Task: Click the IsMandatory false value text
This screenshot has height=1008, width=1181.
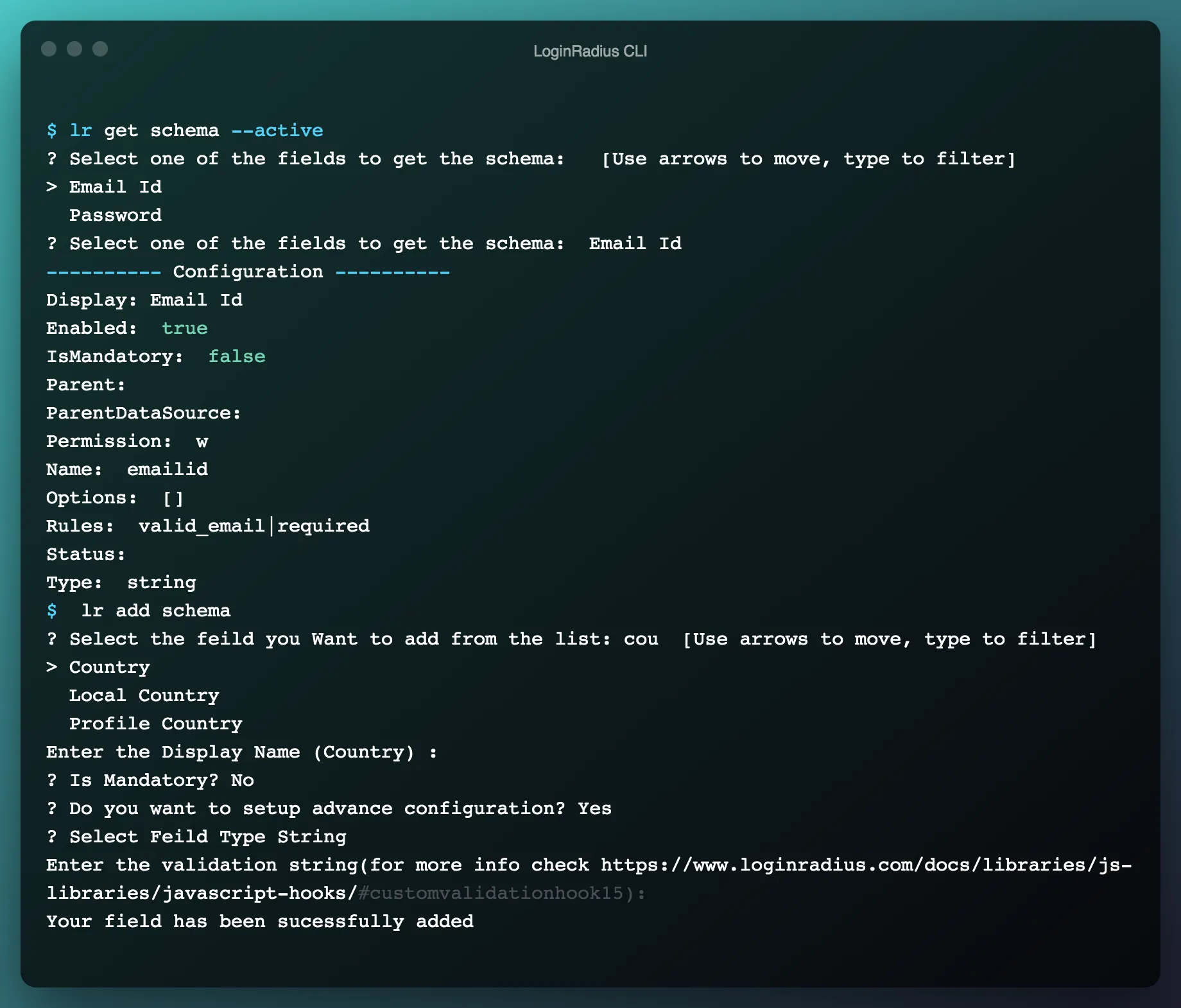Action: (236, 356)
